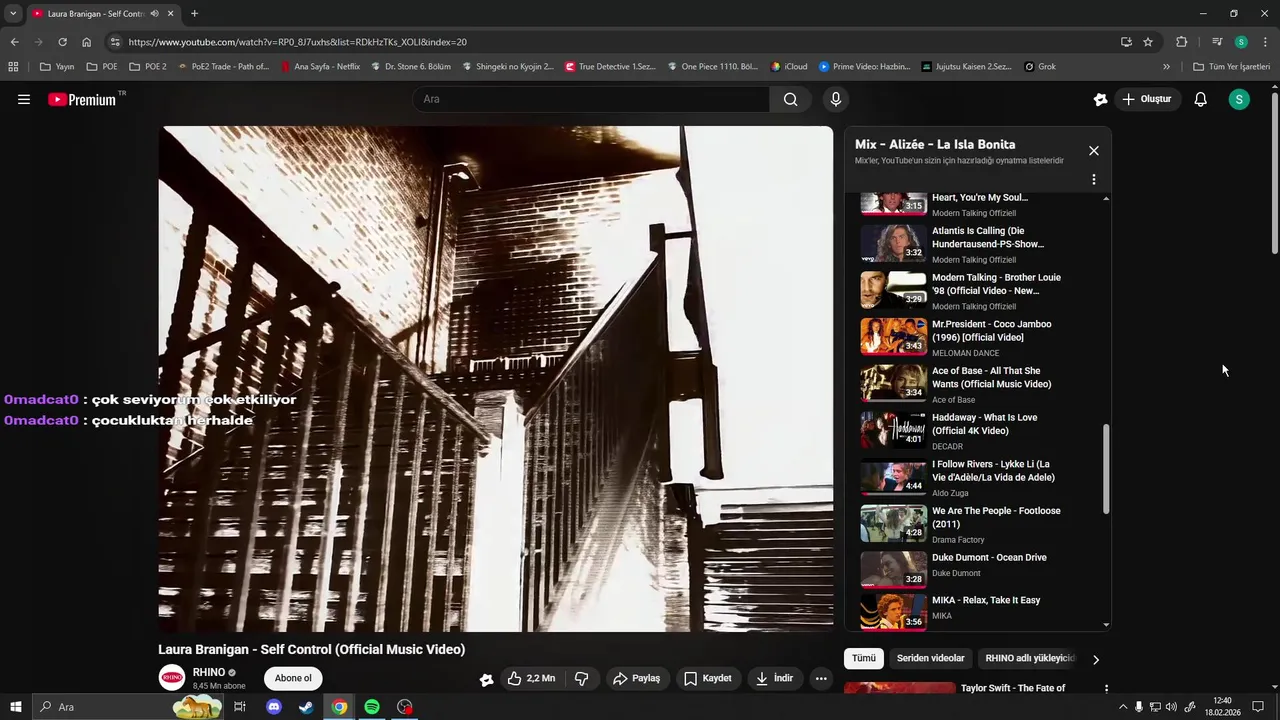
Task: Open the Mix playlist three-dot options
Action: click(x=1094, y=180)
